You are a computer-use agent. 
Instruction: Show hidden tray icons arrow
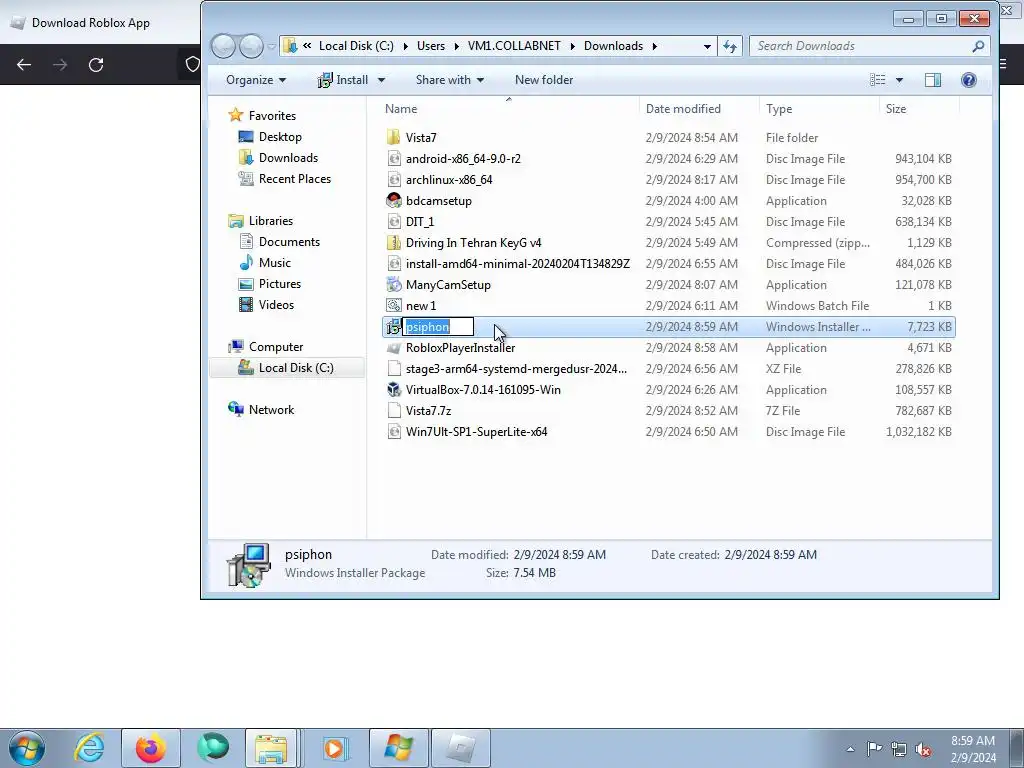pos(850,749)
